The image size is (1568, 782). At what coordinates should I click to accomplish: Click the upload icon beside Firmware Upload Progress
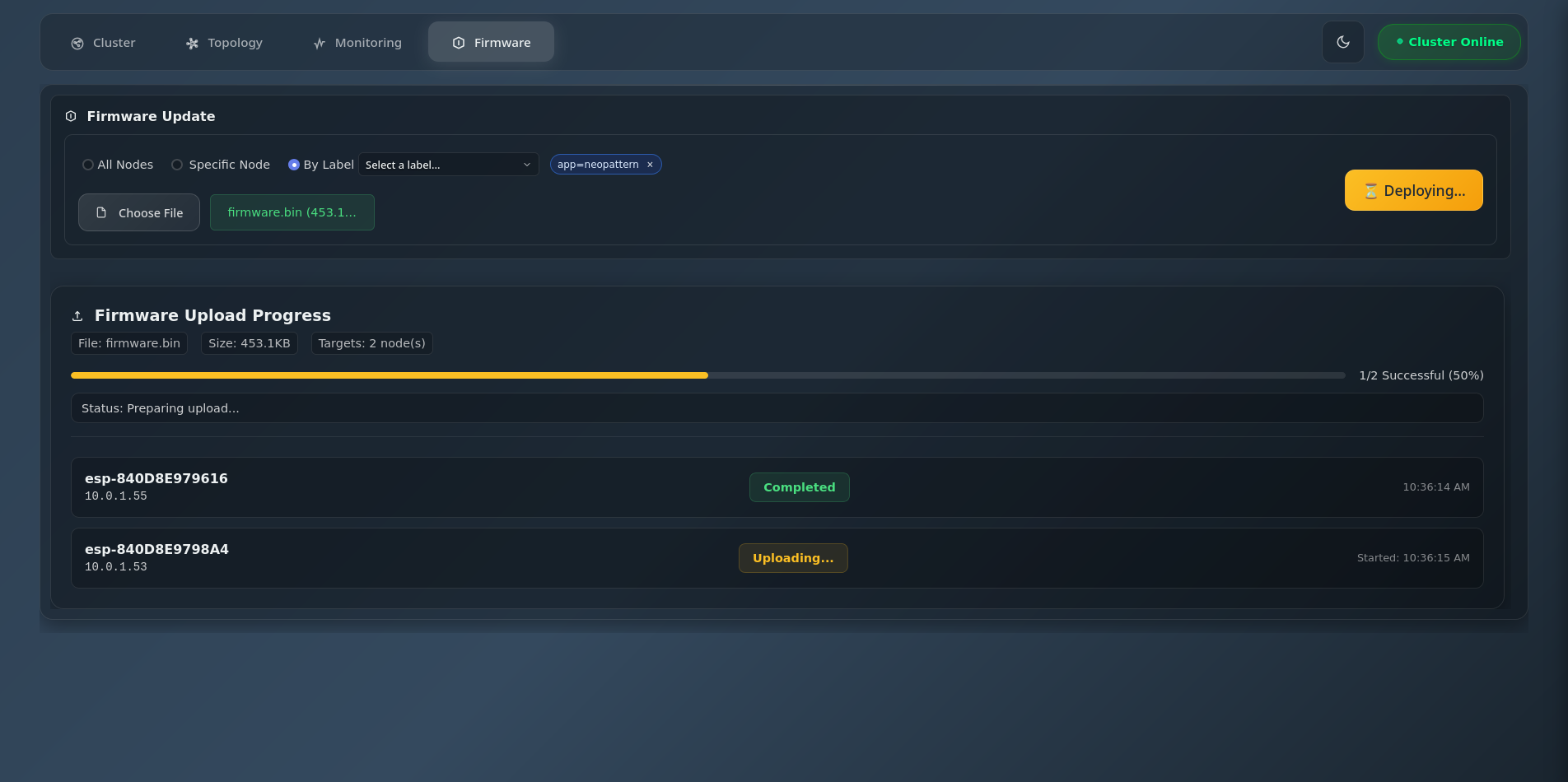[x=77, y=315]
